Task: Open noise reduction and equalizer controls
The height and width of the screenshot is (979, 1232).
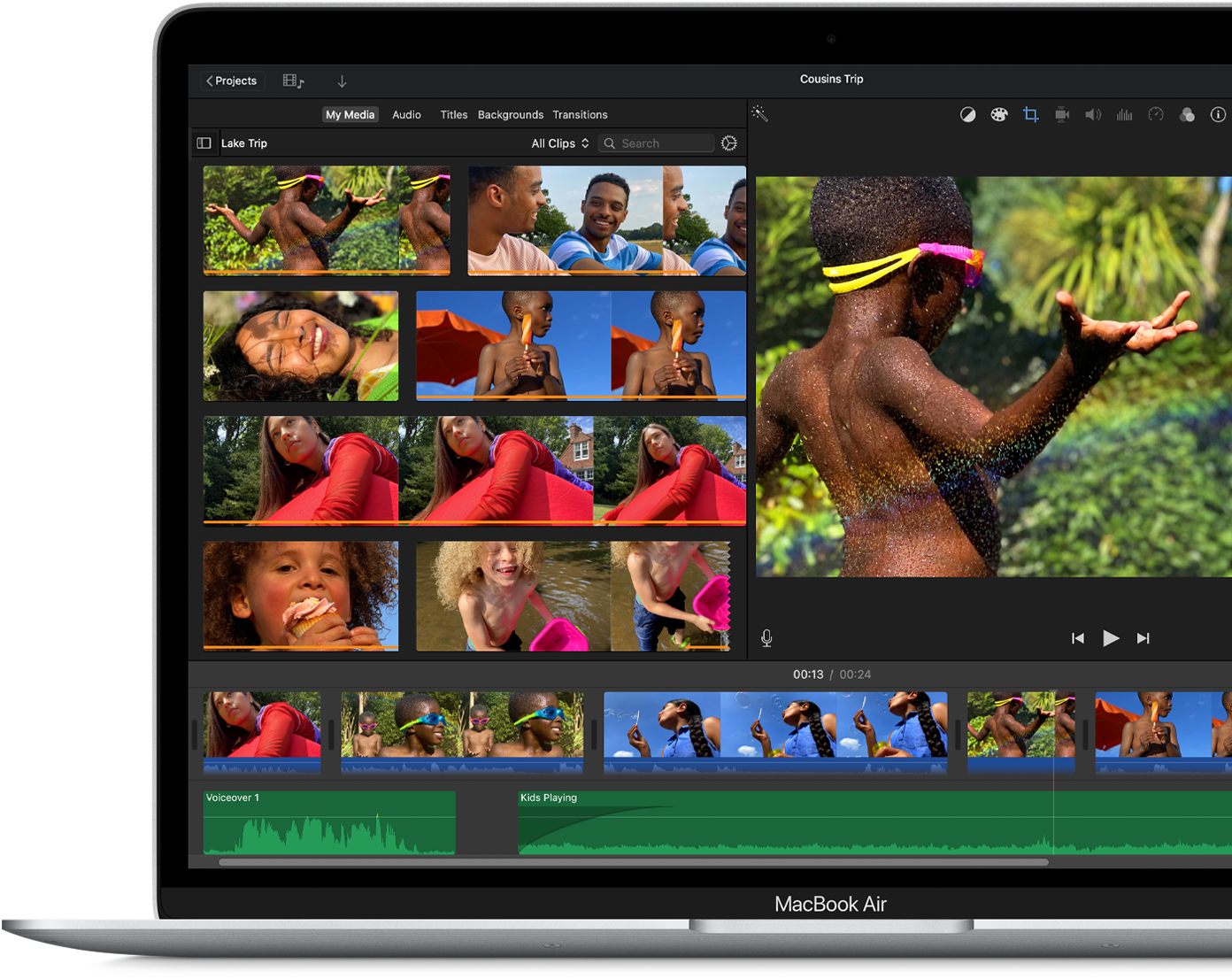Action: [x=1124, y=115]
